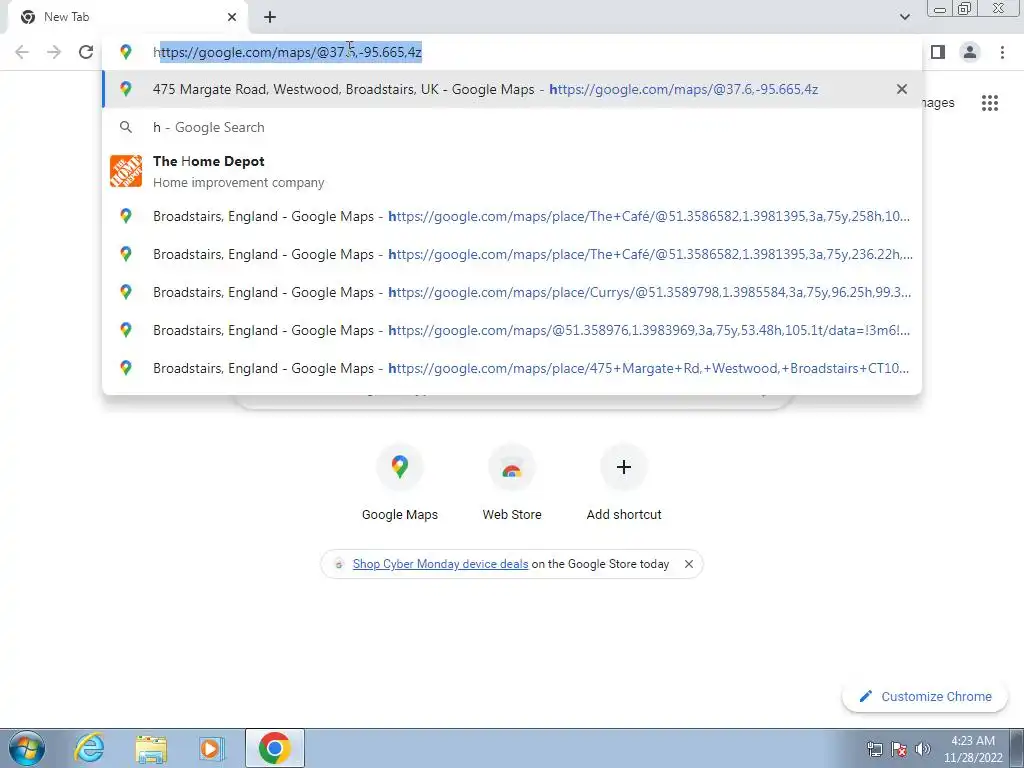Click the Chrome taskbar icon
Screen dimensions: 1024x768
275,748
